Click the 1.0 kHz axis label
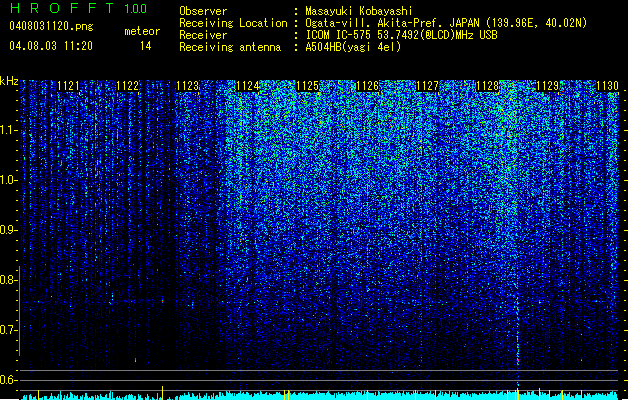This screenshot has width=629, height=400. click(8, 180)
